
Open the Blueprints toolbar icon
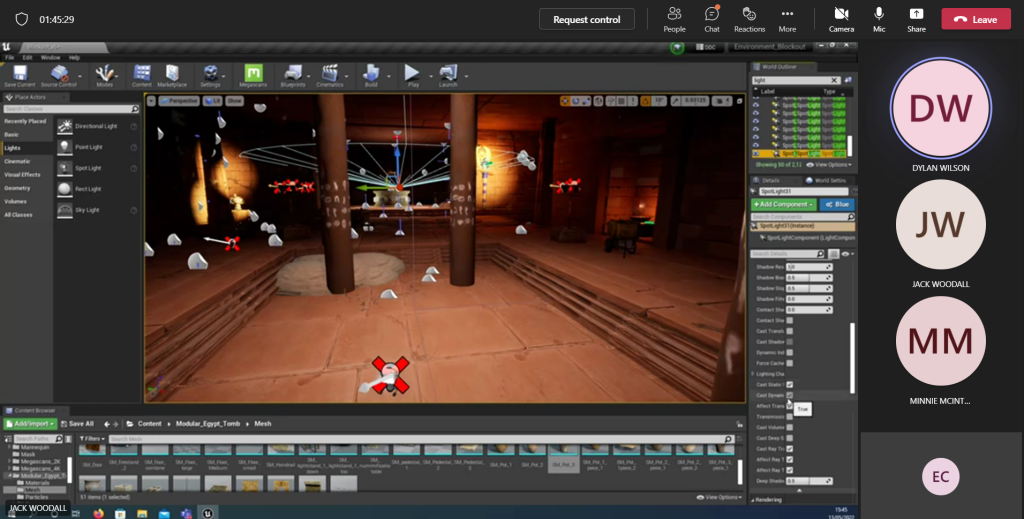[293, 76]
